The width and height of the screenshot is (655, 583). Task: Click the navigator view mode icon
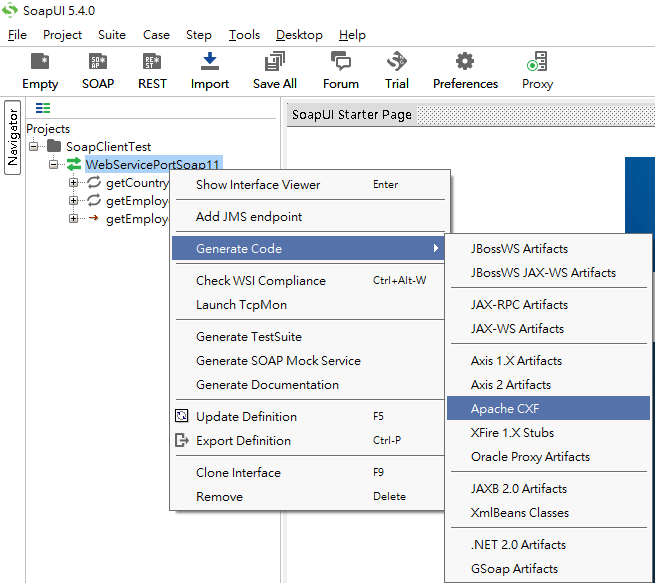click(43, 108)
